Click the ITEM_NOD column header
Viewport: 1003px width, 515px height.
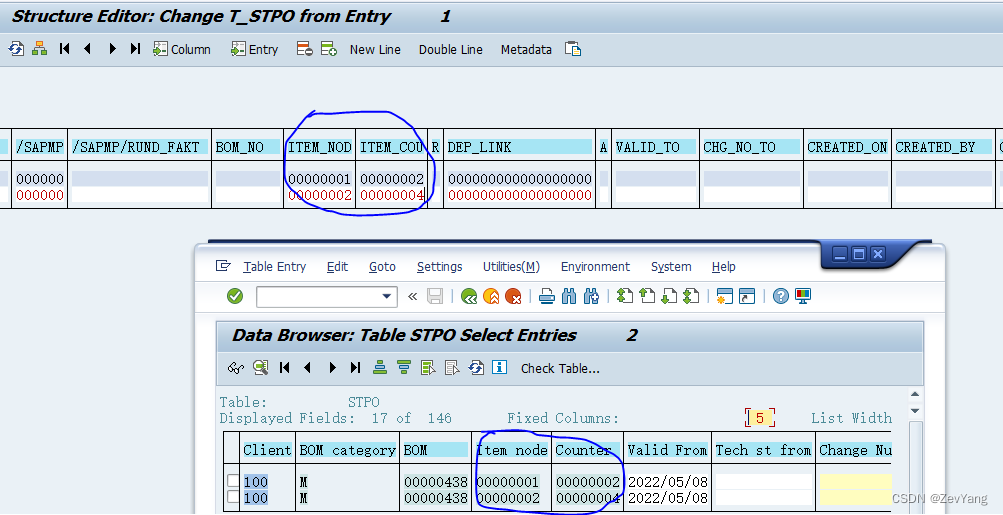tap(320, 147)
